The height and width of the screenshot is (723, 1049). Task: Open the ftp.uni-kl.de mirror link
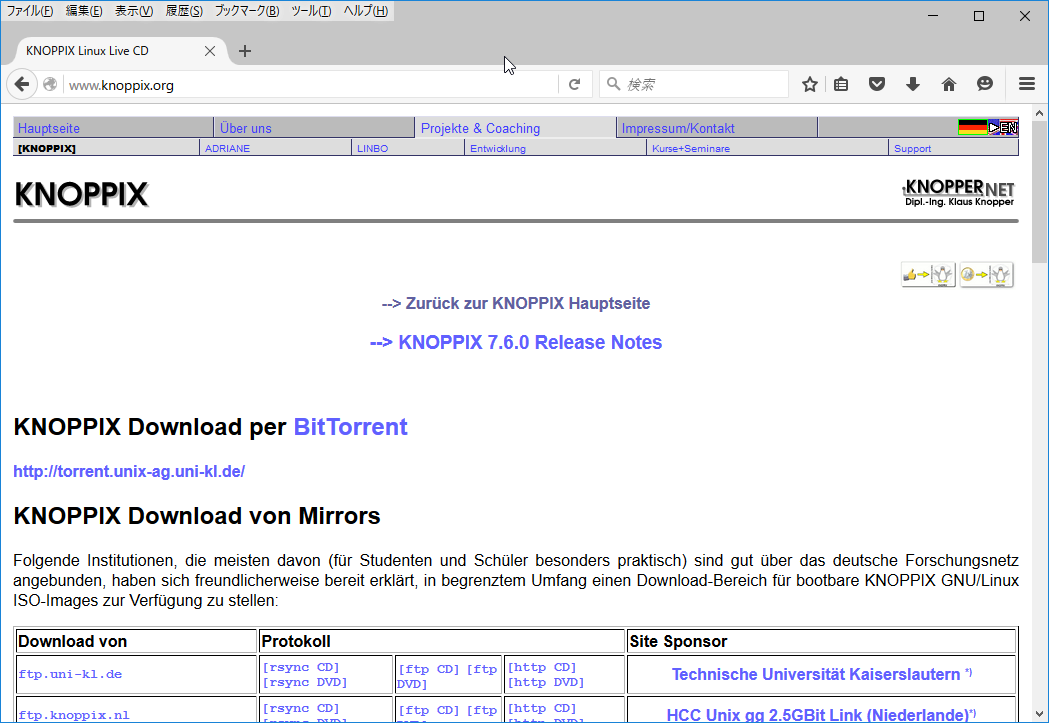(x=70, y=674)
